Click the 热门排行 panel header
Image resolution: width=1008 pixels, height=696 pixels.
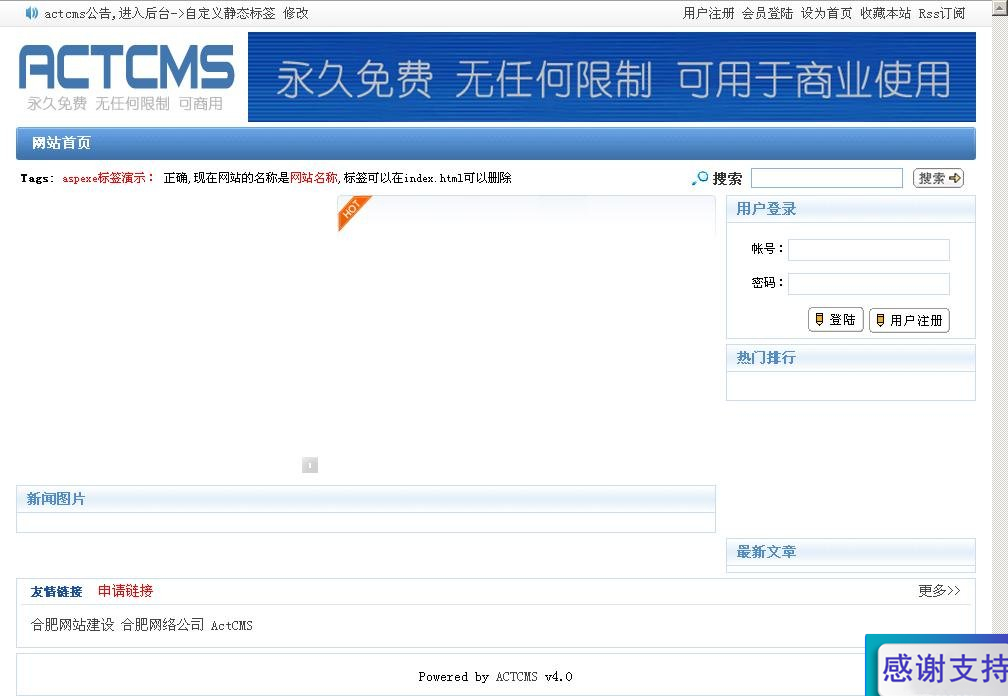pyautogui.click(x=850, y=358)
